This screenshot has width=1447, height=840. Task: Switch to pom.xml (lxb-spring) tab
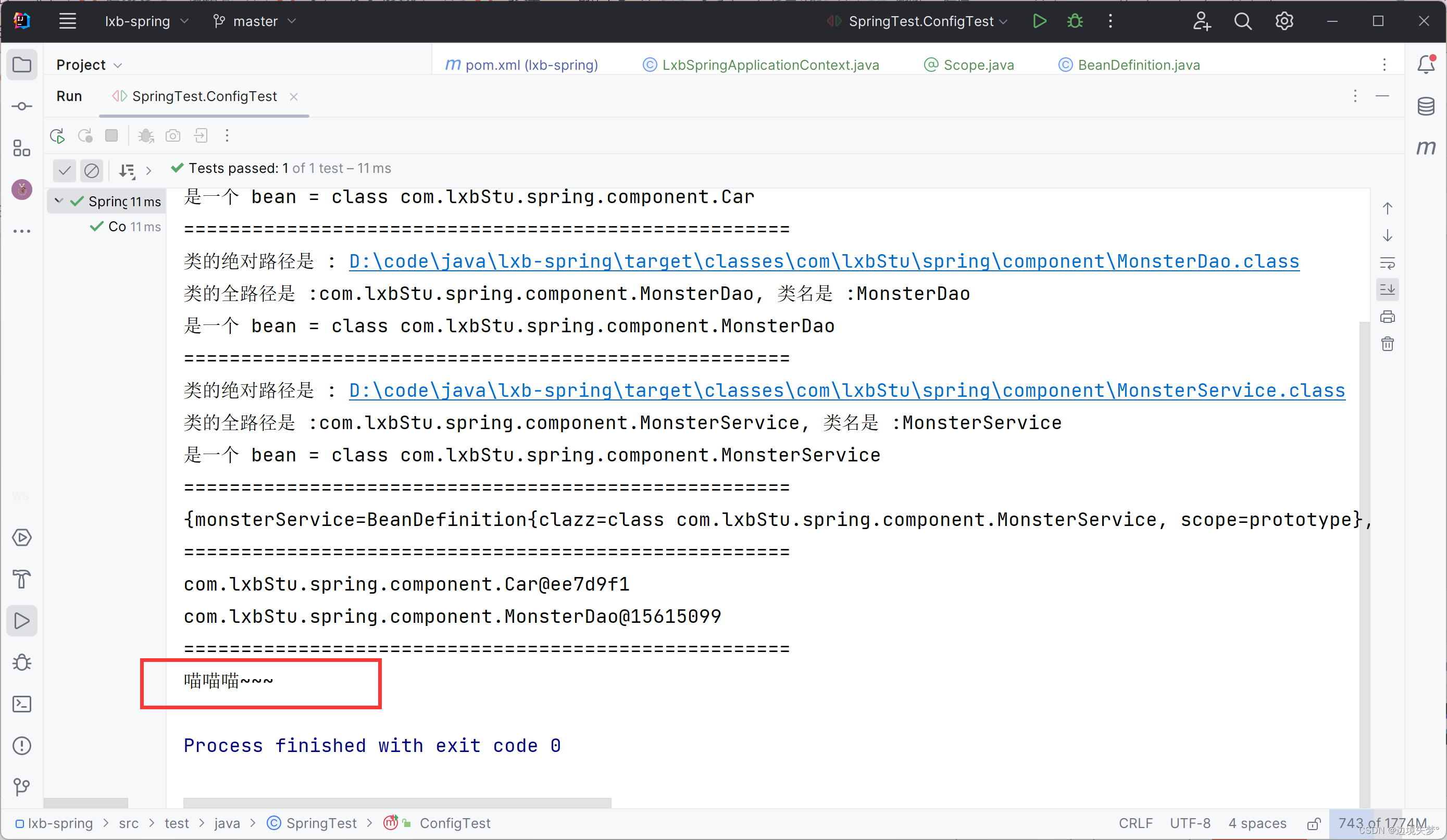point(522,65)
